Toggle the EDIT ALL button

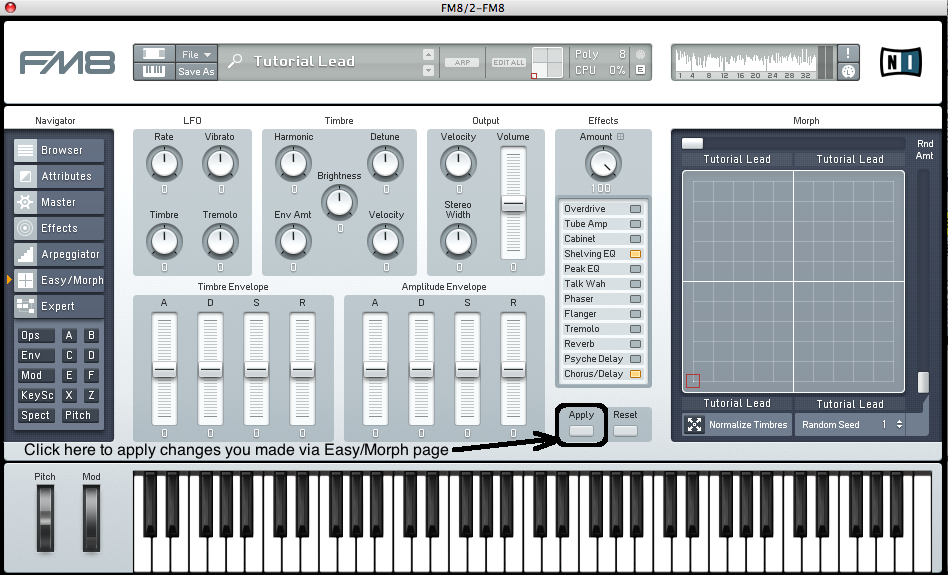(508, 62)
